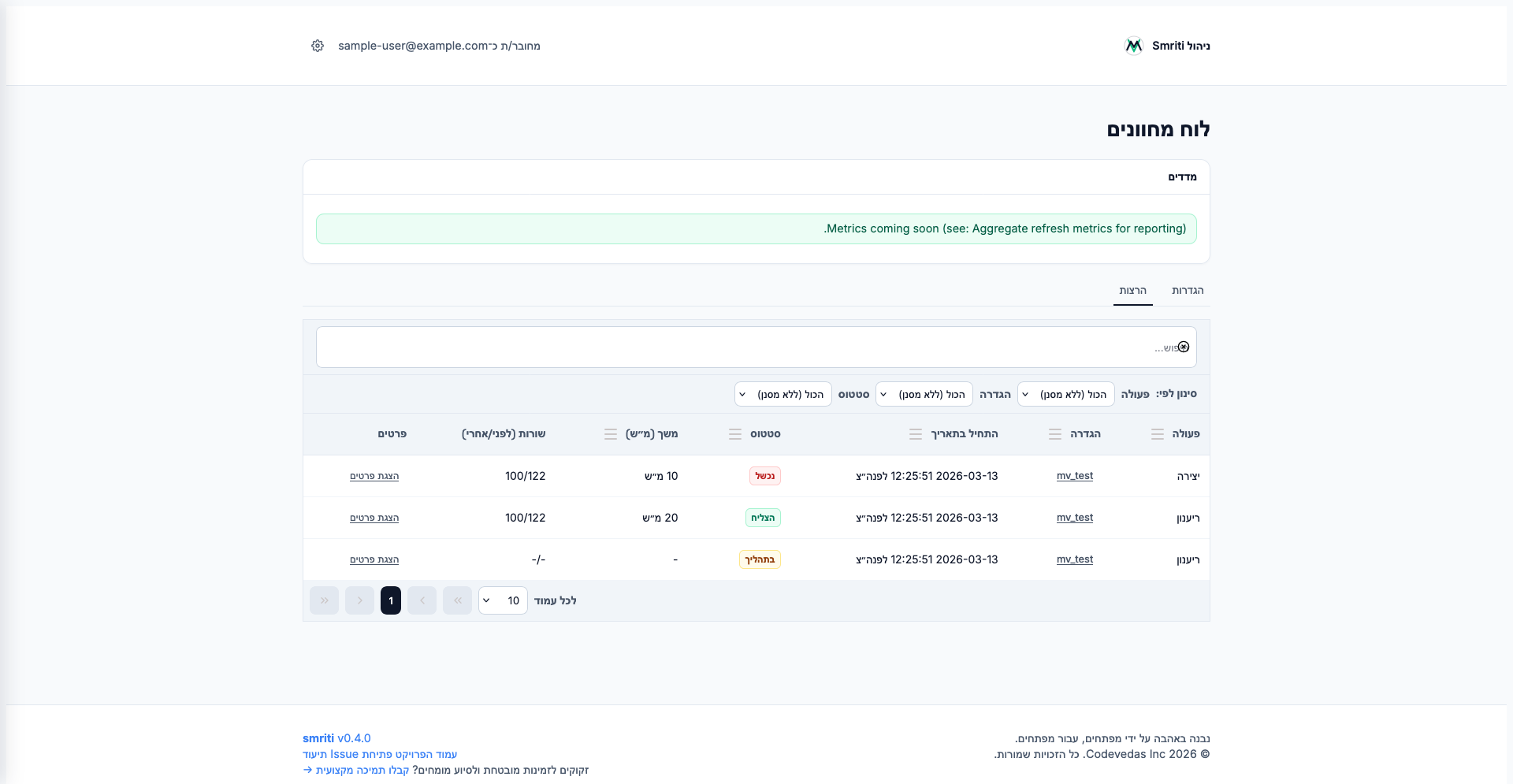Switch to the הגדרות tab
This screenshot has height=784, width=1513.
pyautogui.click(x=1188, y=291)
